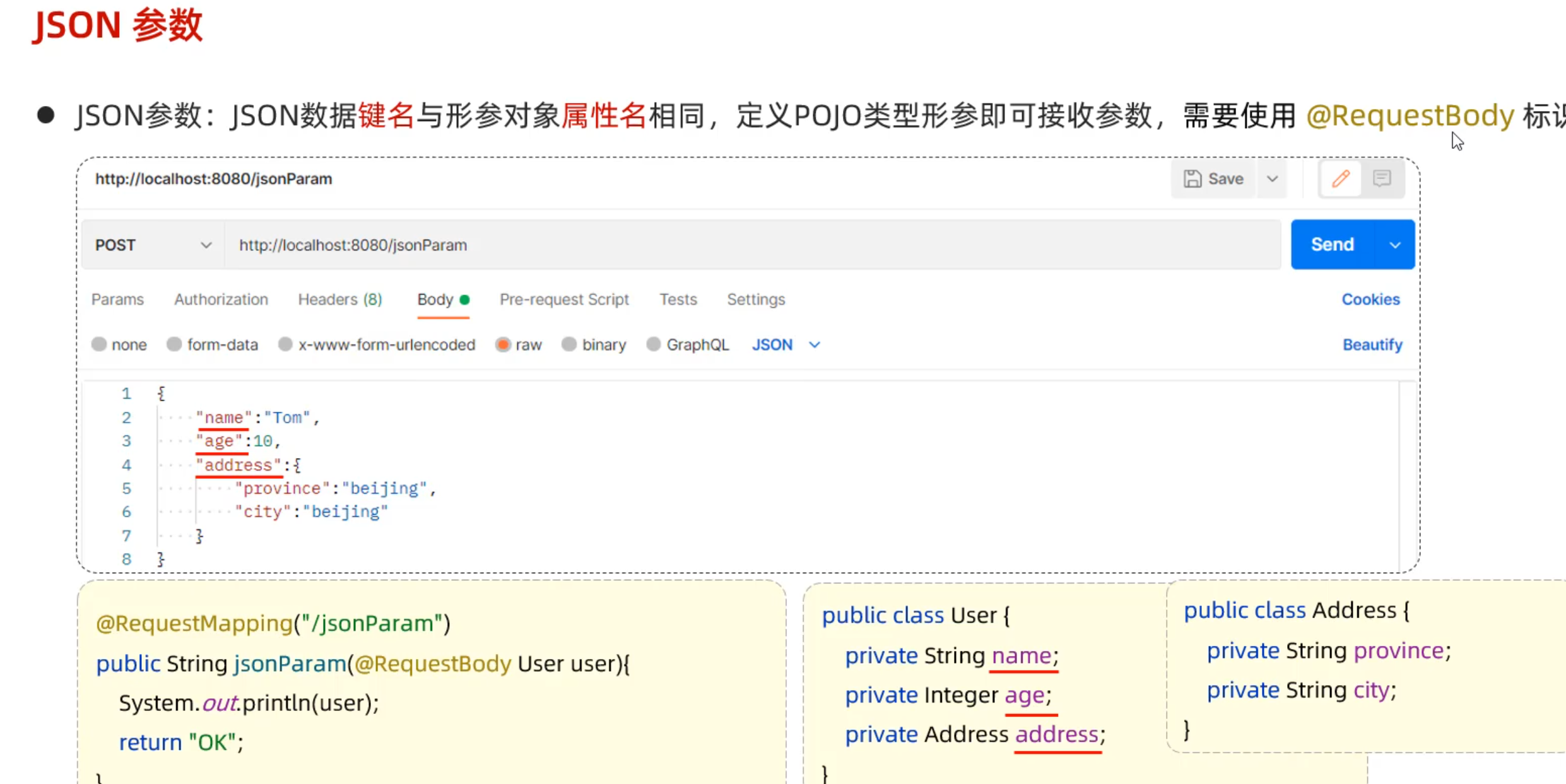Image resolution: width=1566 pixels, height=784 pixels.
Task: Click the Beautify link
Action: coord(1372,344)
